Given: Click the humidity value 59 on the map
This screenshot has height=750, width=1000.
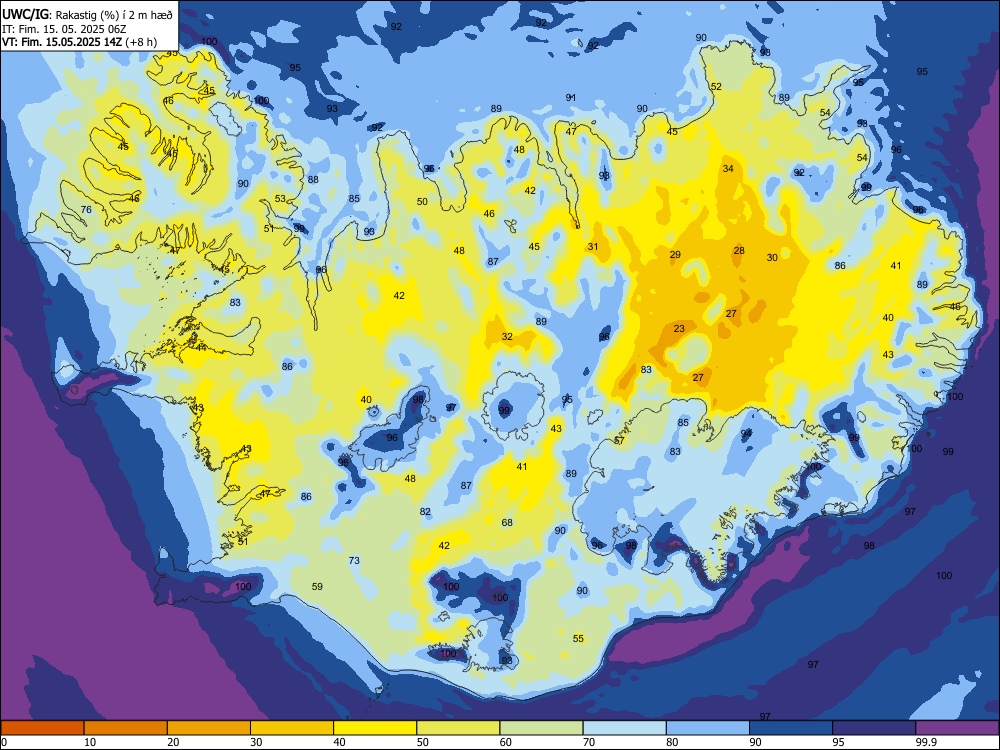Looking at the screenshot, I should click(x=317, y=587).
